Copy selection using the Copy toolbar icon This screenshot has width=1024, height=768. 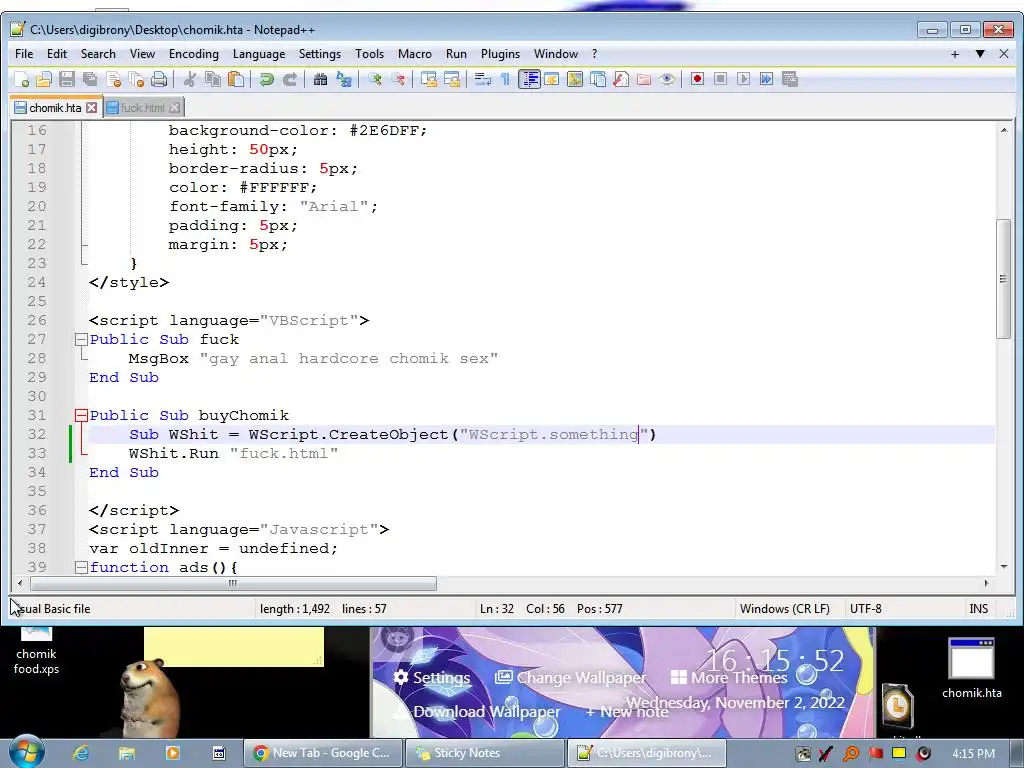213,79
